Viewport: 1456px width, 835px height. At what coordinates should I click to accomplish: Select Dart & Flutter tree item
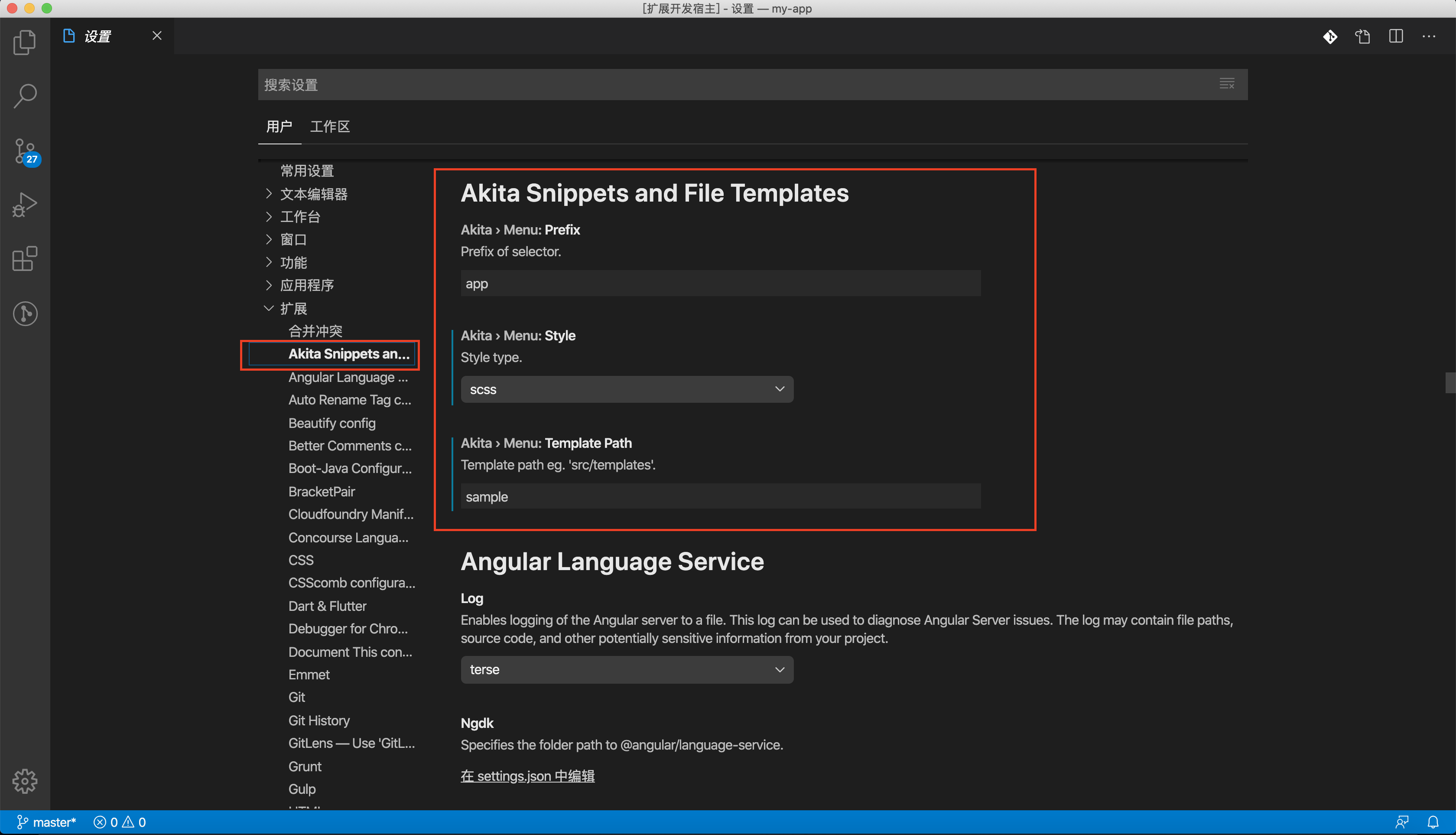(327, 606)
